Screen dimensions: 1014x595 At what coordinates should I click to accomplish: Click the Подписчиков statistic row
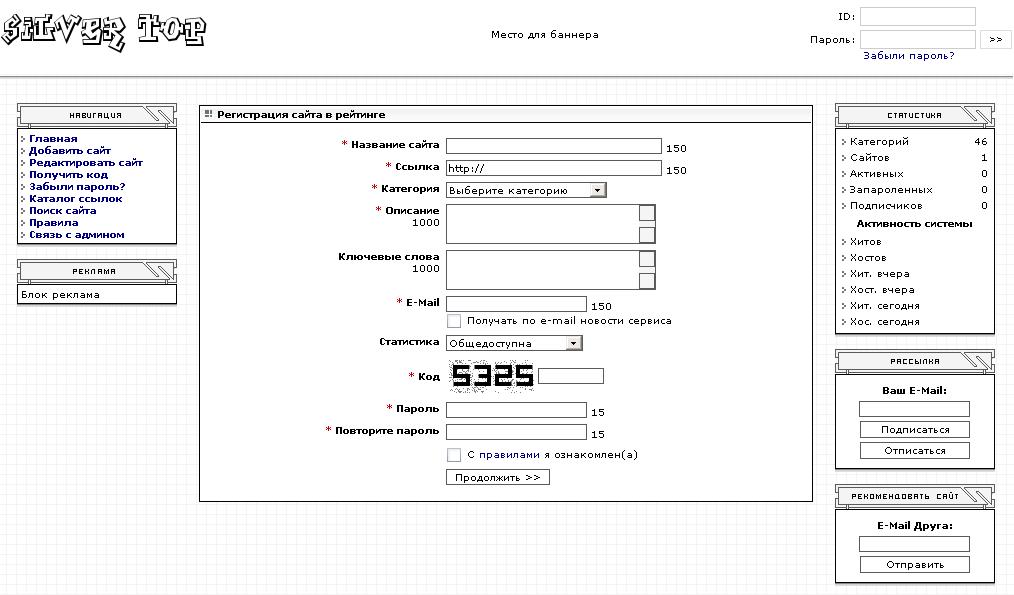914,206
